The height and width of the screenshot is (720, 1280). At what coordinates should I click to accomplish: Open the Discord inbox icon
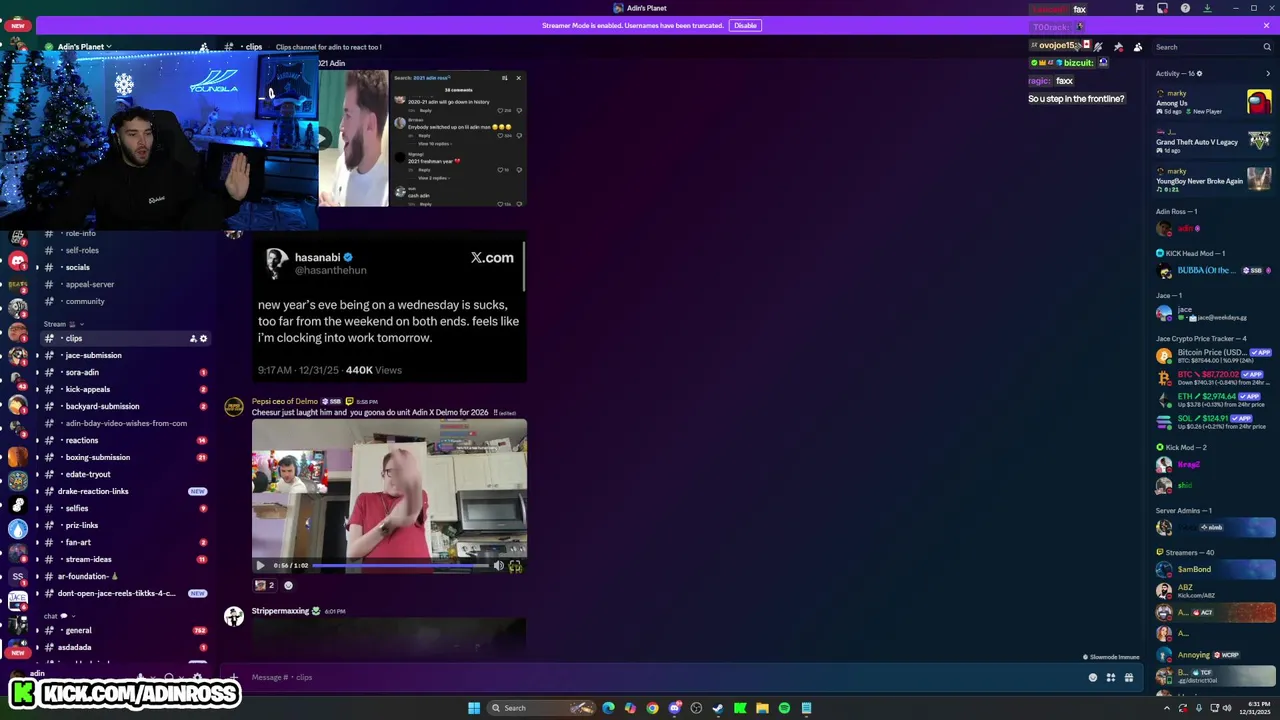click(1162, 8)
